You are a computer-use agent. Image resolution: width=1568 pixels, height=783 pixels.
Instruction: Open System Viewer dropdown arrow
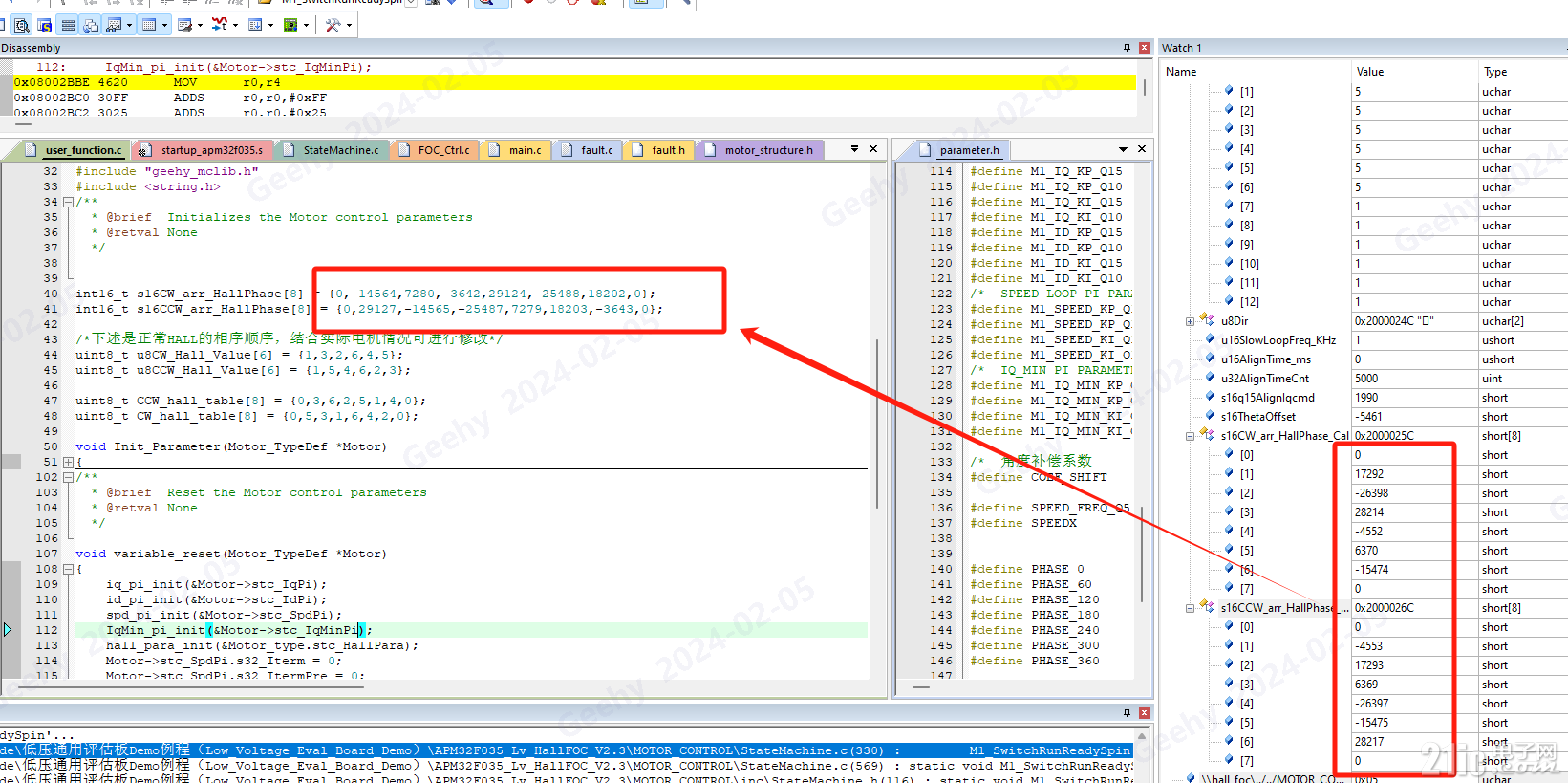click(306, 25)
